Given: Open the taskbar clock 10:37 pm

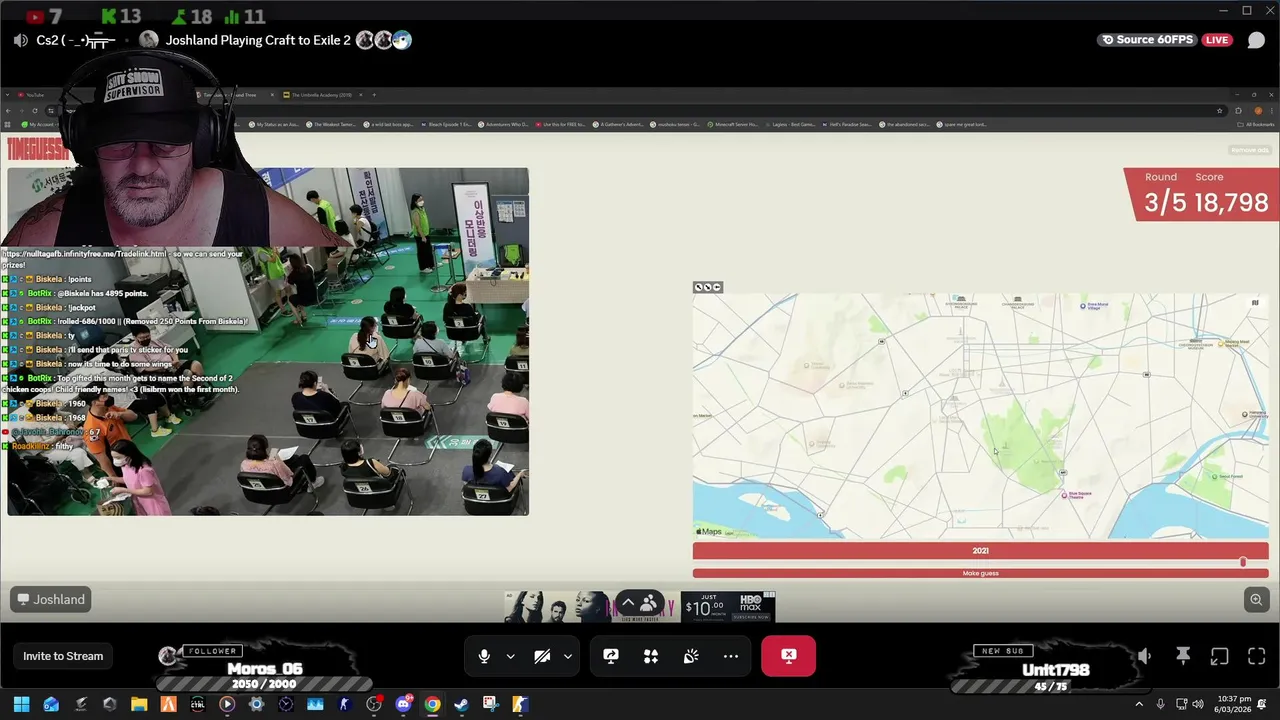Looking at the screenshot, I should coord(1234,704).
